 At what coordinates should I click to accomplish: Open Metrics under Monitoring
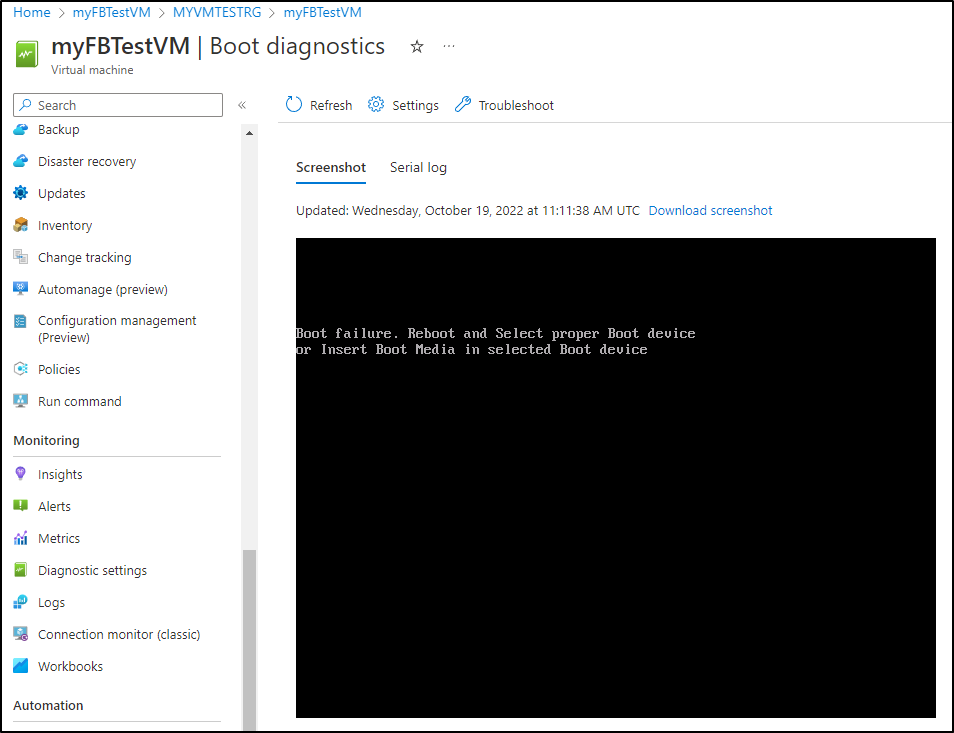(x=59, y=538)
